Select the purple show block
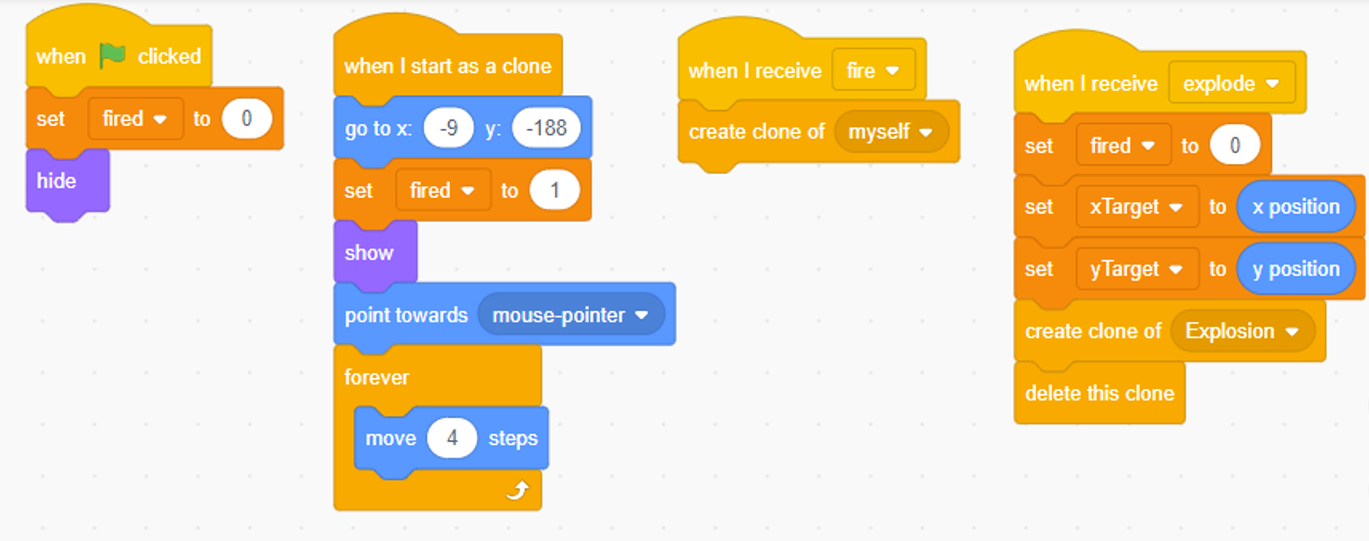 [375, 252]
